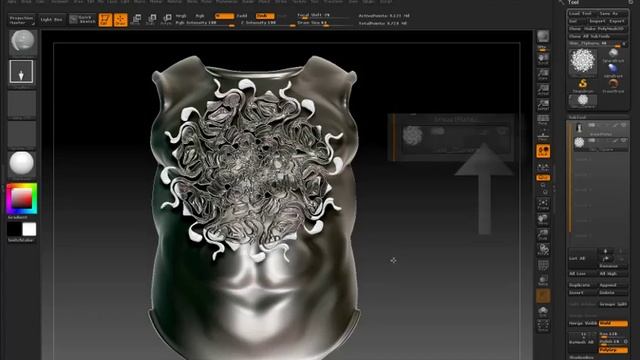The height and width of the screenshot is (360, 640).
Task: Open the current brush thumbnail popup
Action: tap(23, 42)
